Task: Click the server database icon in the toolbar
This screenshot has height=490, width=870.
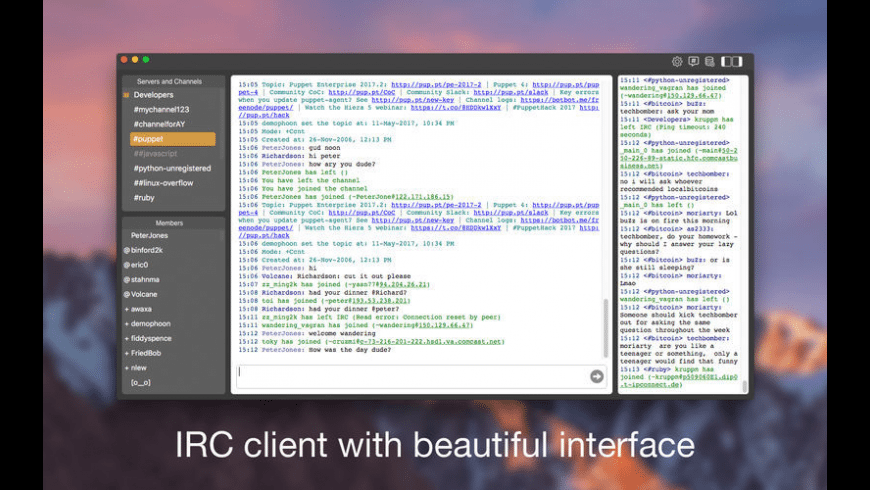Action: click(x=709, y=61)
